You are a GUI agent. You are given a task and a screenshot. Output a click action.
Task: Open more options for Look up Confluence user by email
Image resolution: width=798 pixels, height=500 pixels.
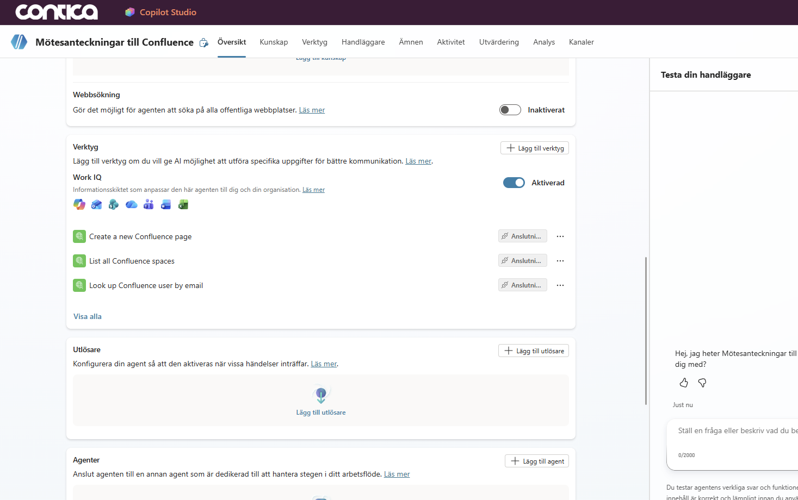click(x=560, y=285)
